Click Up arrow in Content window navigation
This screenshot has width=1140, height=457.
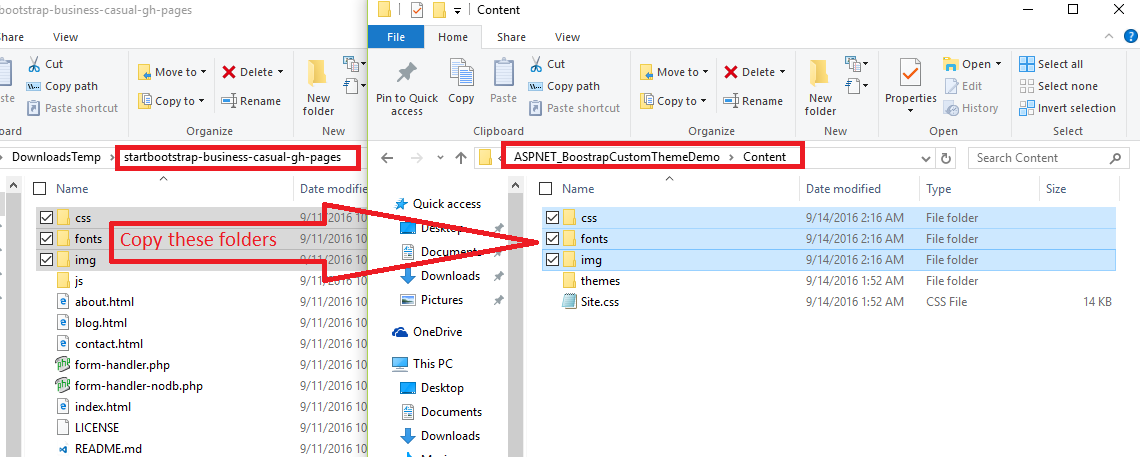(x=460, y=158)
